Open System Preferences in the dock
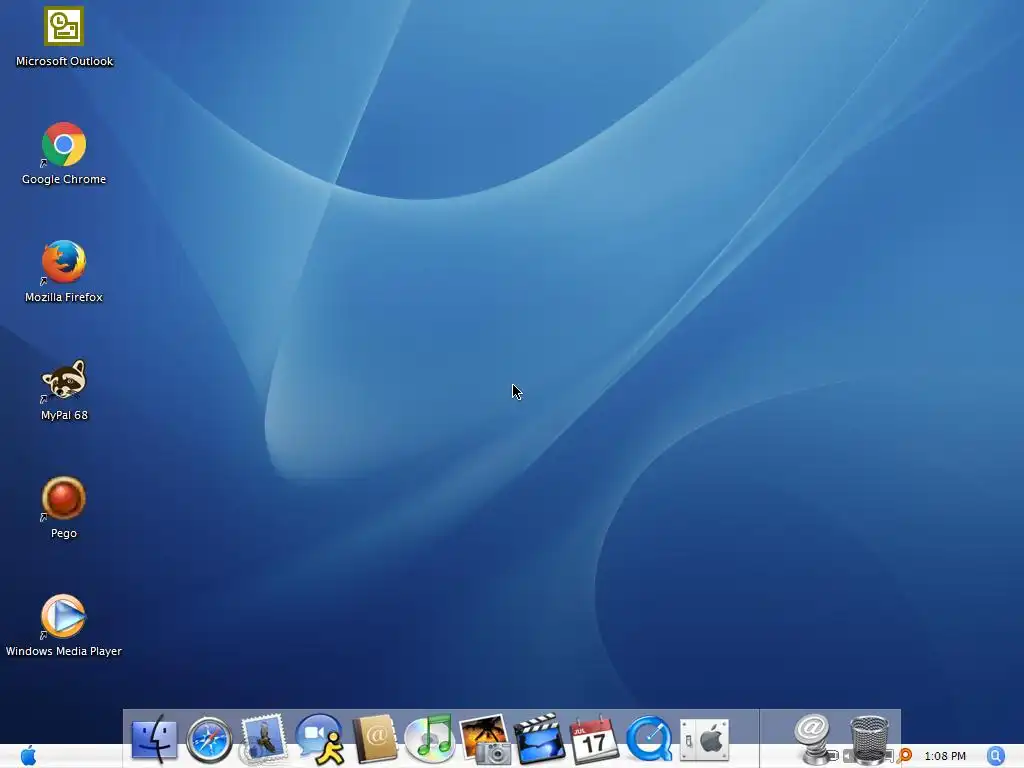The width and height of the screenshot is (1024, 768). point(704,740)
